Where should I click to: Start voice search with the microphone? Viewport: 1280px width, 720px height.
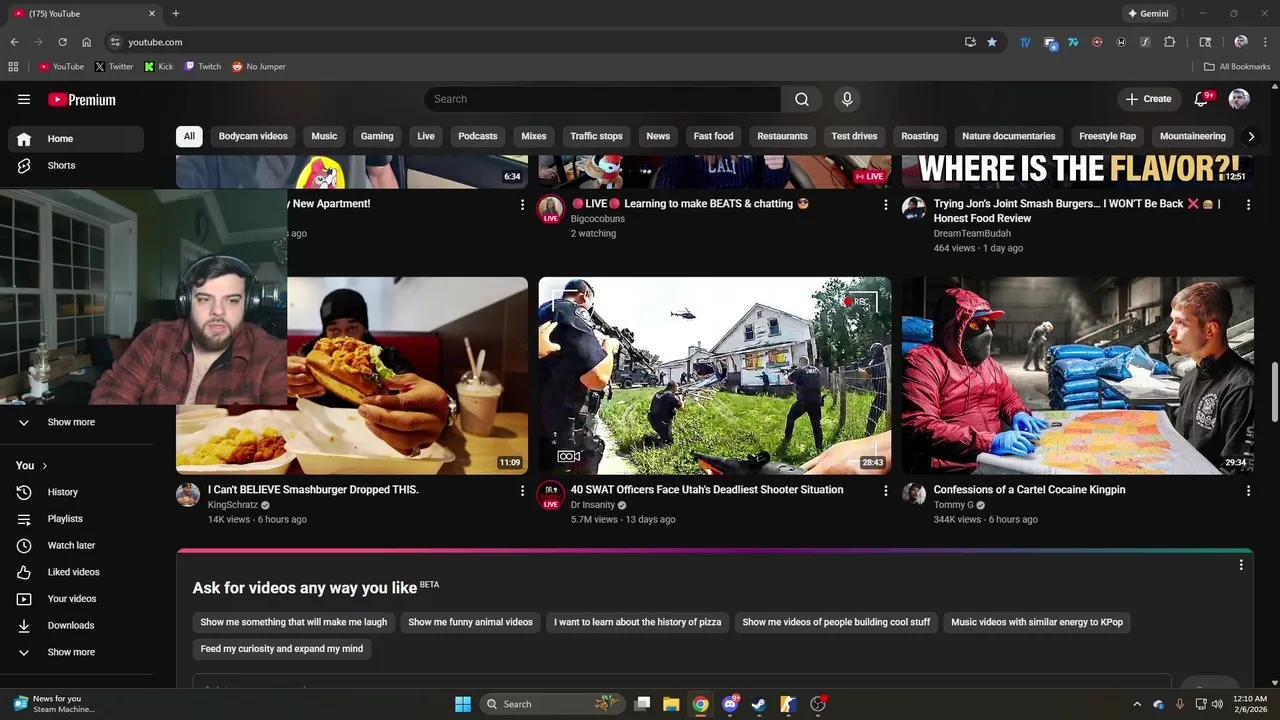coord(847,99)
